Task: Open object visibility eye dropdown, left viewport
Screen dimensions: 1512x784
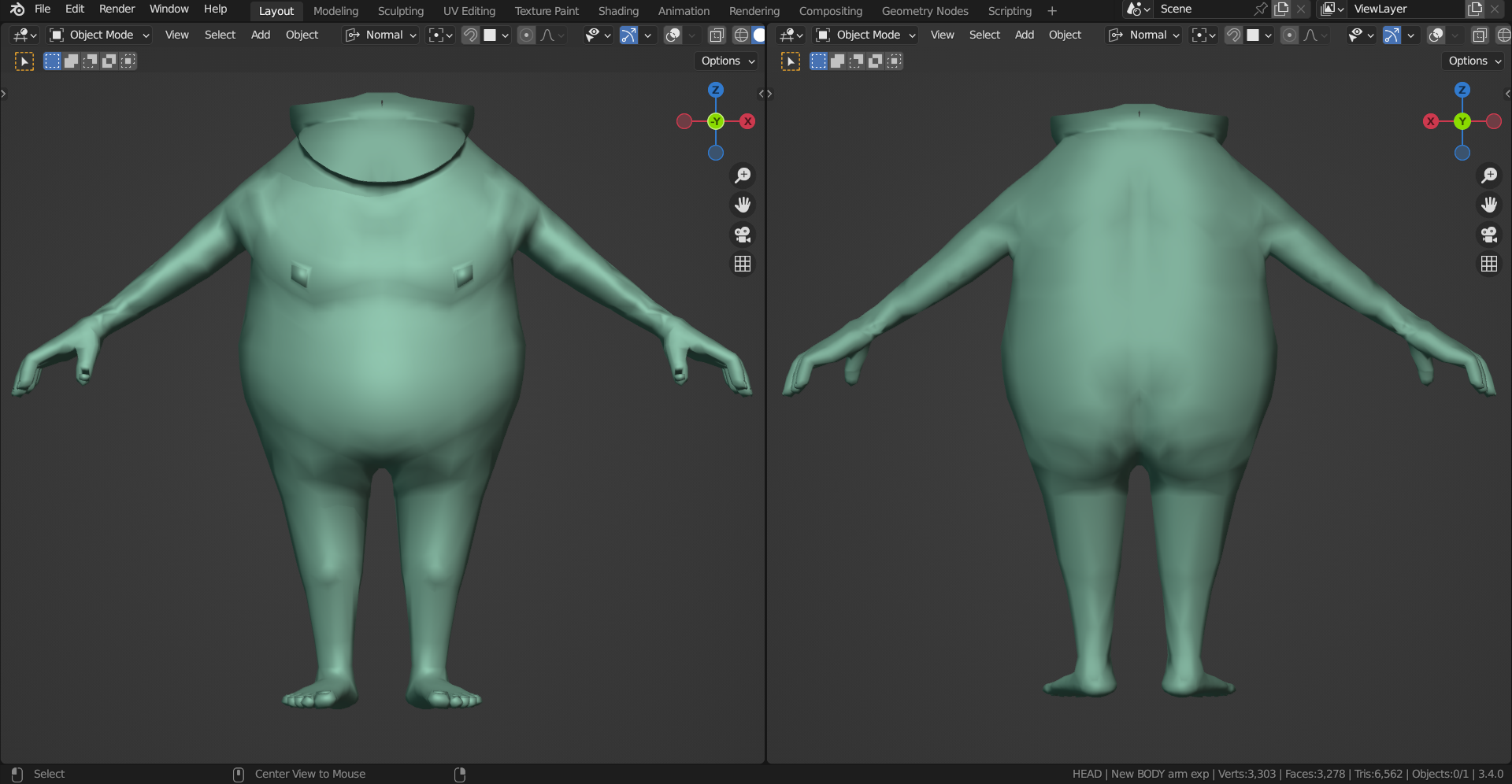Action: 598,35
